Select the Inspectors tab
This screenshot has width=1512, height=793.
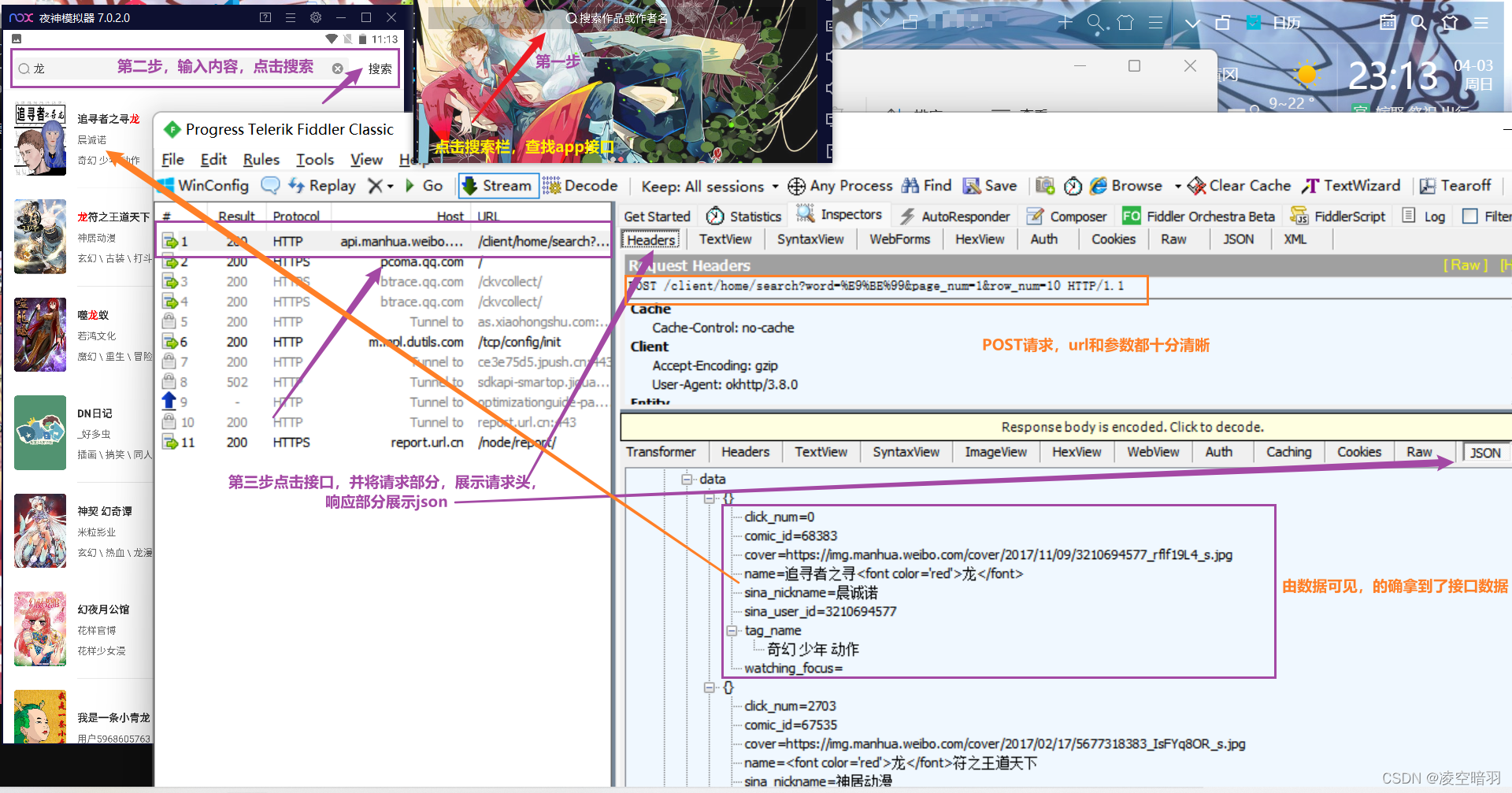[x=839, y=214]
